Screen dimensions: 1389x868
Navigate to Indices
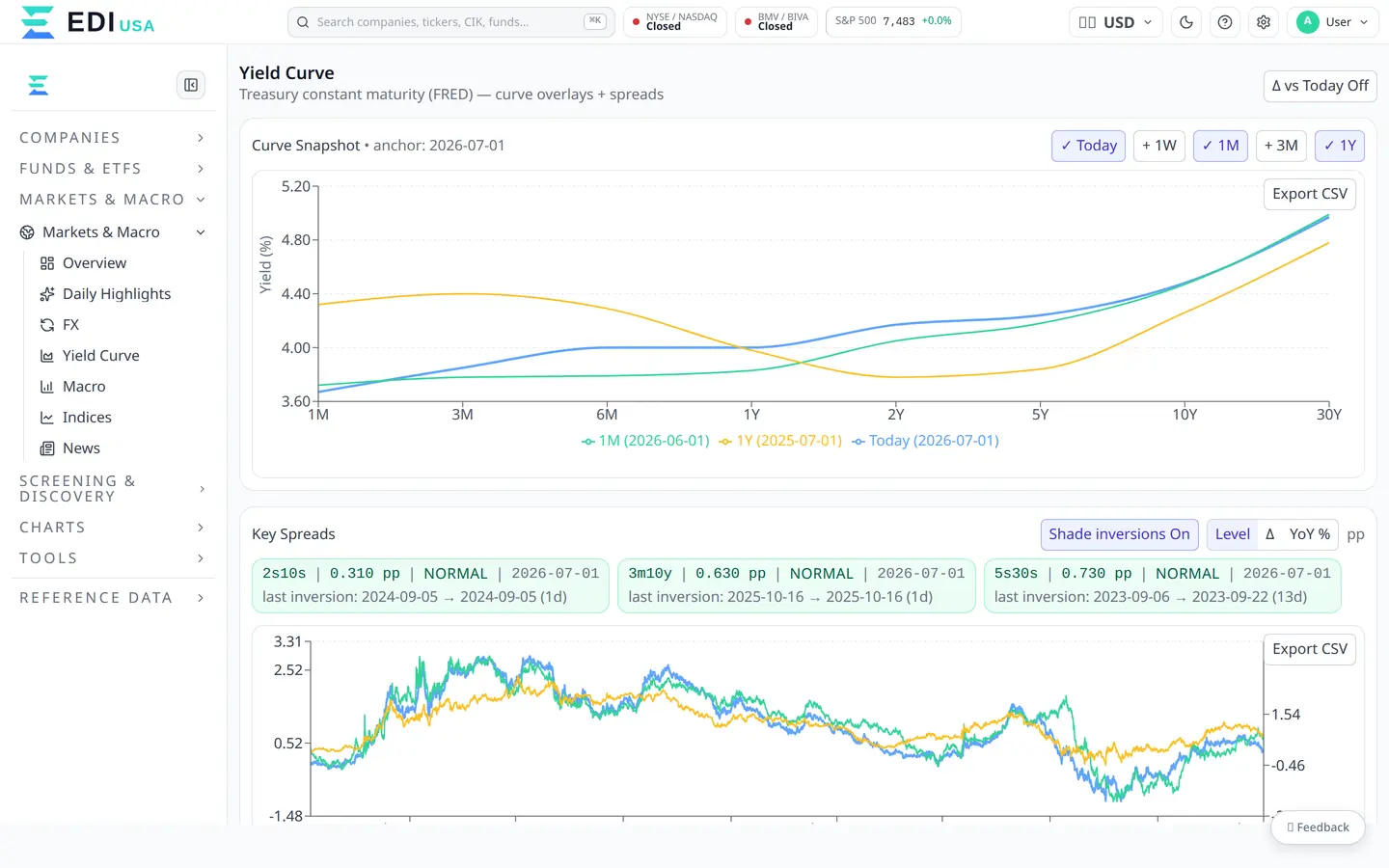(87, 418)
